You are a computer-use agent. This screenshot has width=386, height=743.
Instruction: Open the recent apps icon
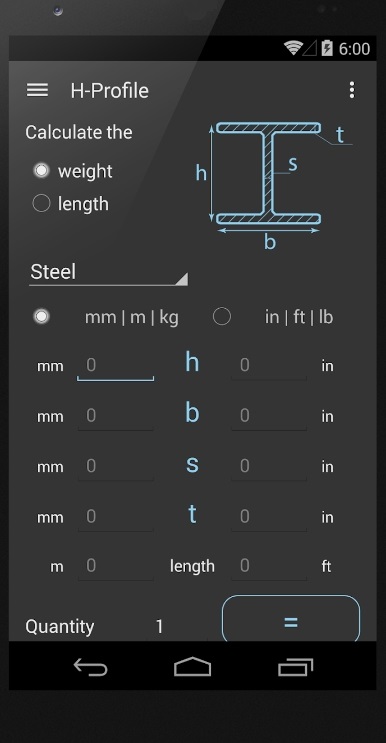click(x=296, y=667)
